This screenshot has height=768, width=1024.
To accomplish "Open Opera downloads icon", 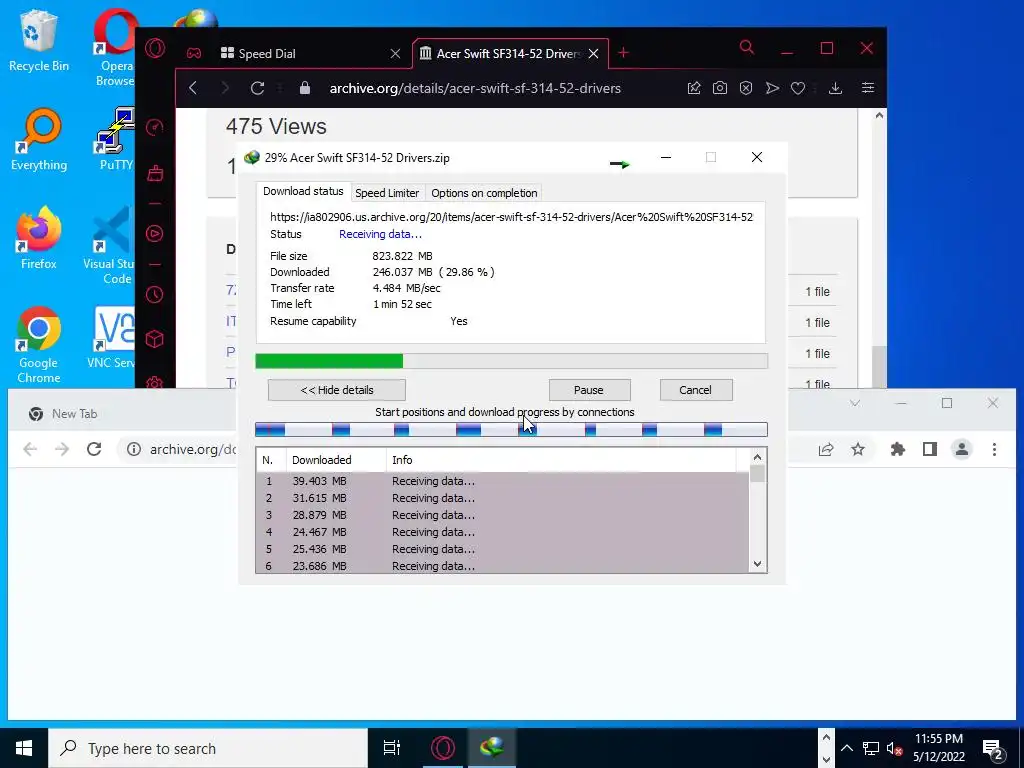I will click(x=835, y=88).
